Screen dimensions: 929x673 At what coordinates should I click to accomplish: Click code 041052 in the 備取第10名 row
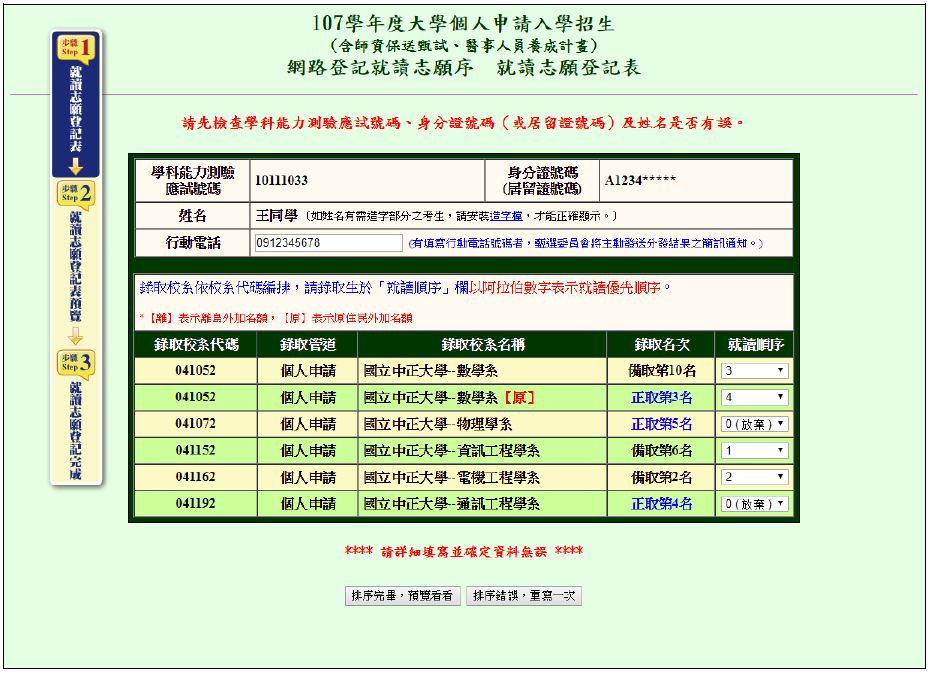(196, 371)
